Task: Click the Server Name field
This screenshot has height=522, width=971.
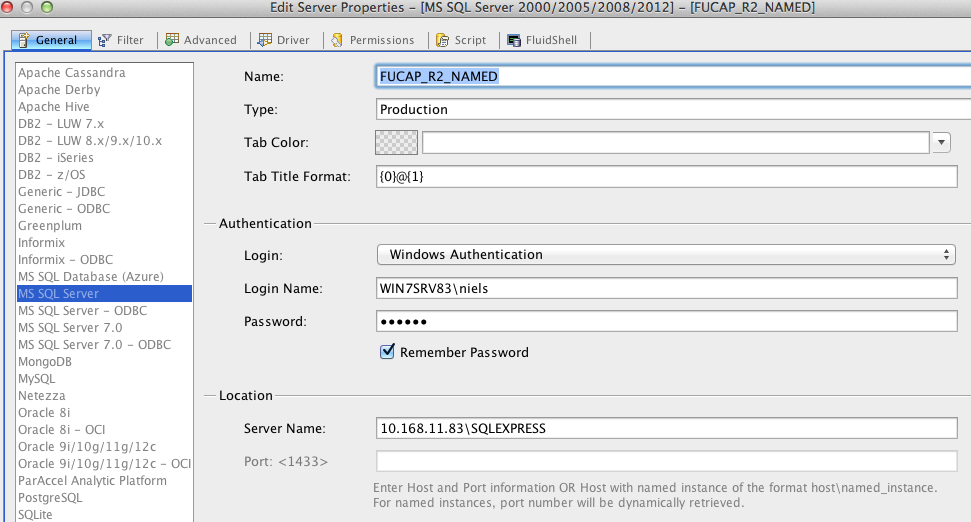Action: pos(666,428)
